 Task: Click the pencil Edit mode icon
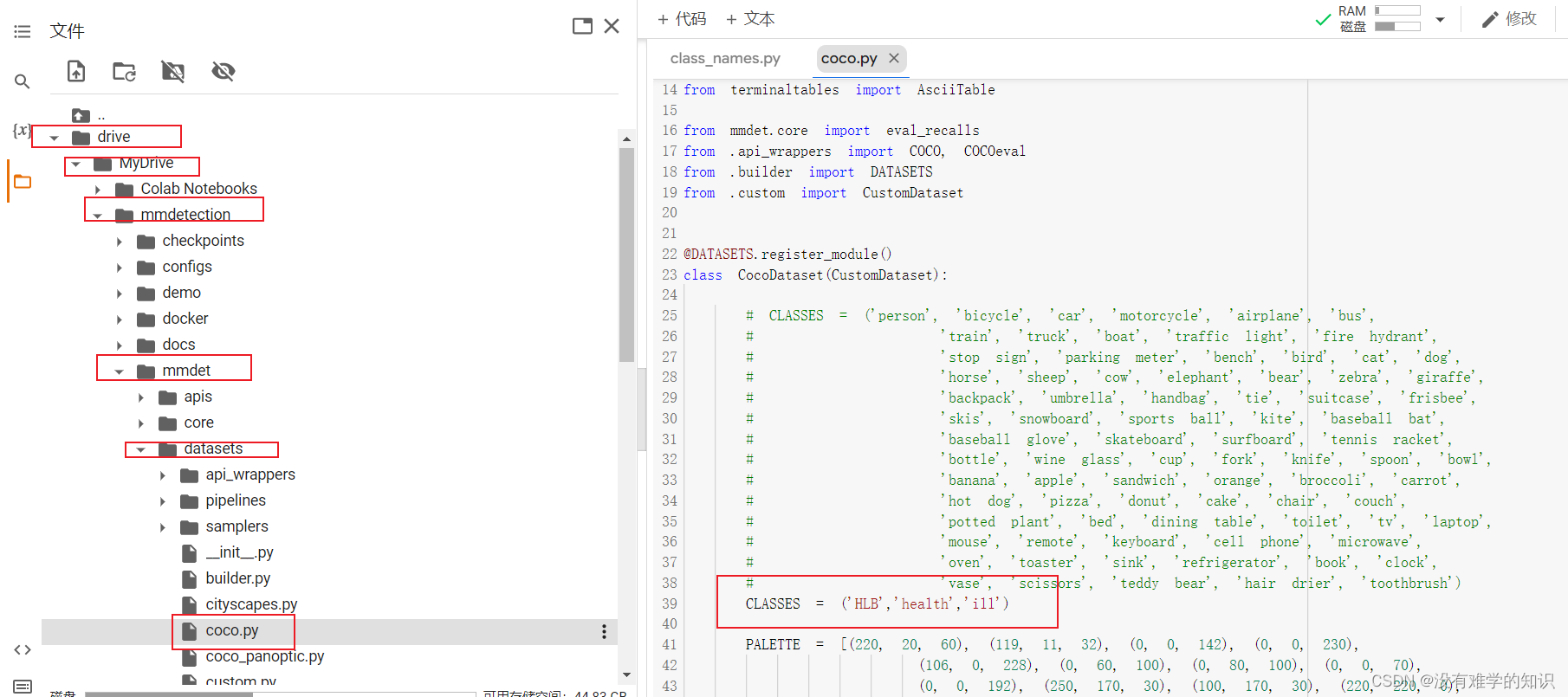pyautogui.click(x=1490, y=19)
